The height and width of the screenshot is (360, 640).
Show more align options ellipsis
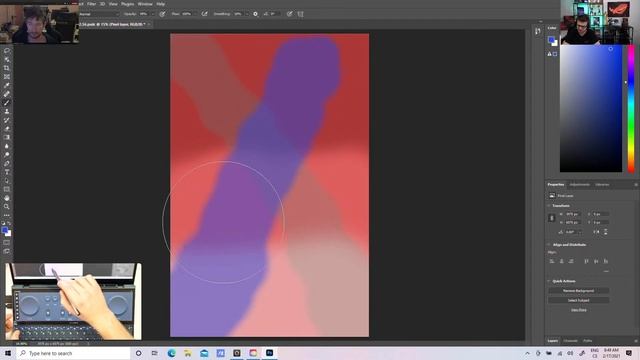click(606, 271)
